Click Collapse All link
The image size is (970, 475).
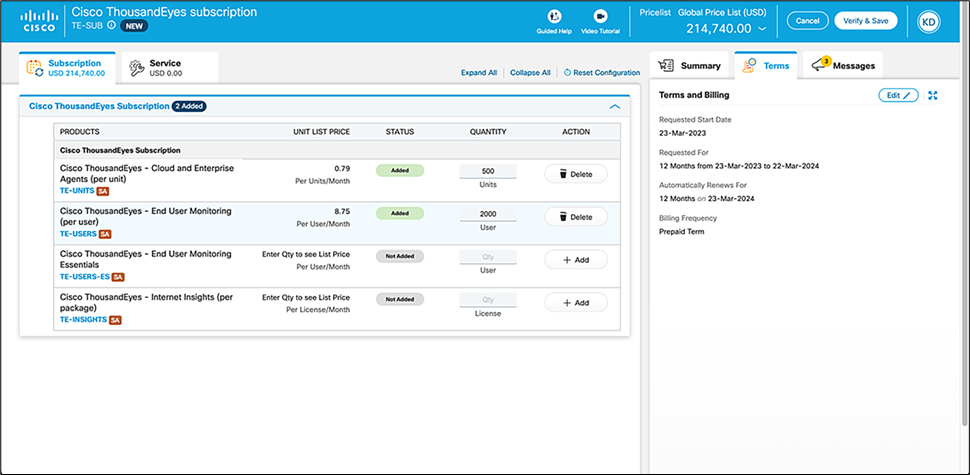pos(530,72)
